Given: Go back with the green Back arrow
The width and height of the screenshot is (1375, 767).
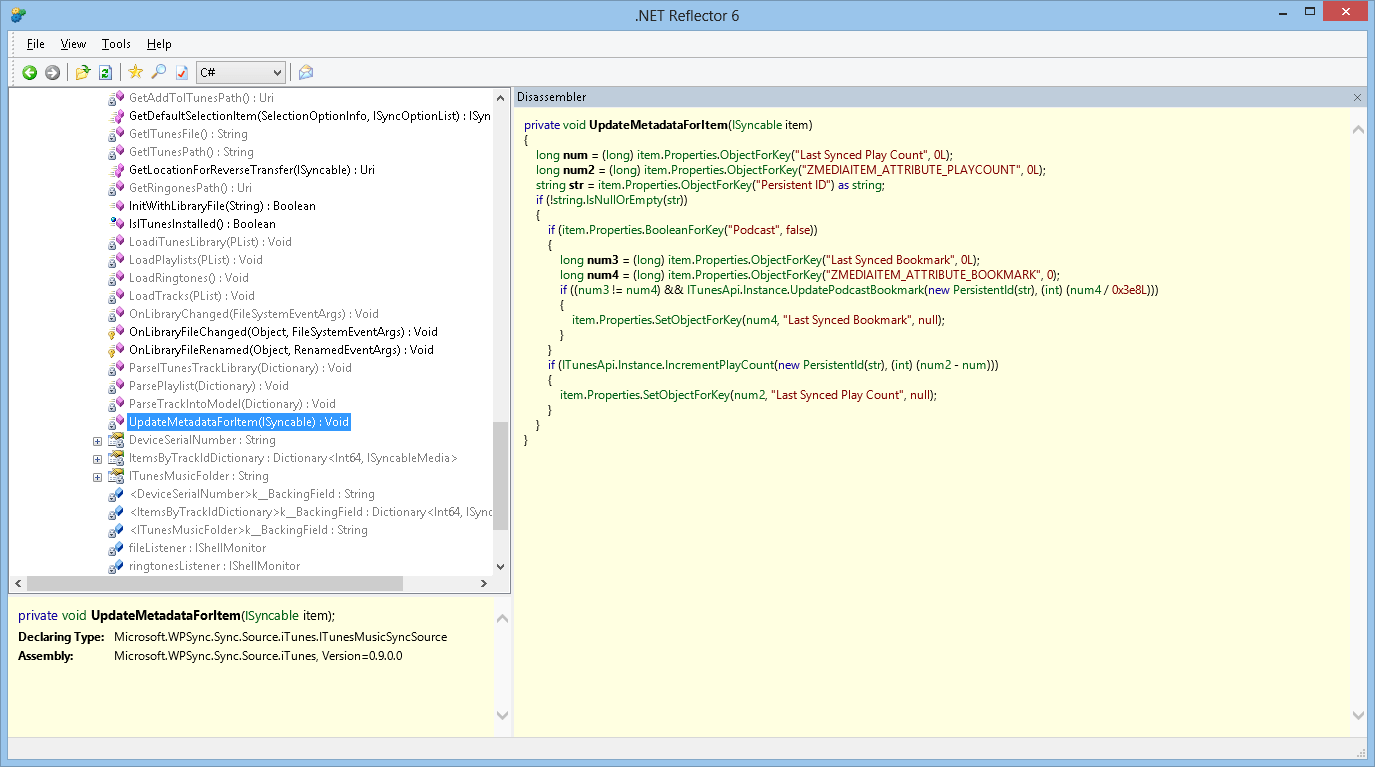Looking at the screenshot, I should click(29, 72).
